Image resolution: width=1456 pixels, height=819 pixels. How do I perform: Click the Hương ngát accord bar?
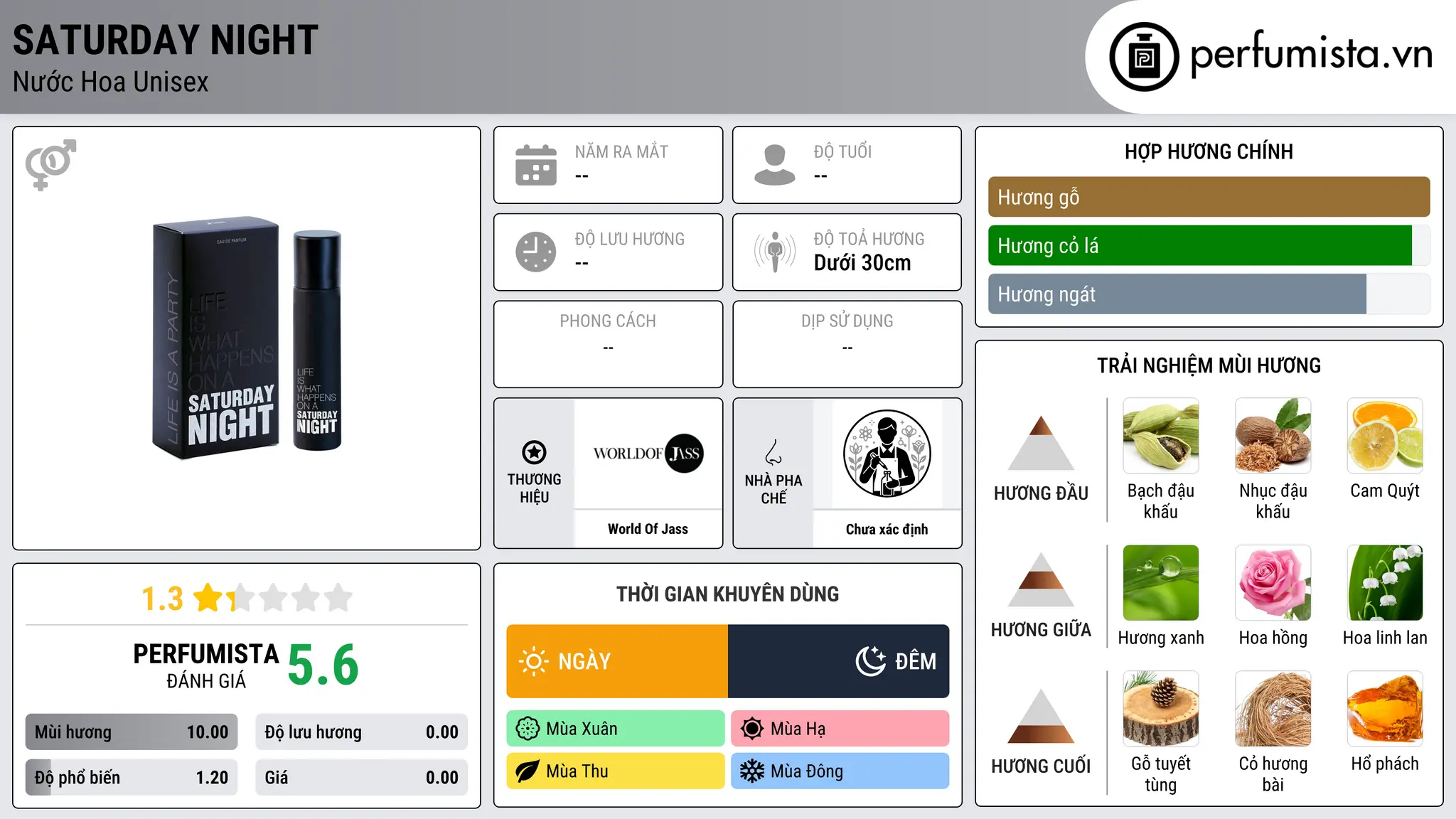1209,294
